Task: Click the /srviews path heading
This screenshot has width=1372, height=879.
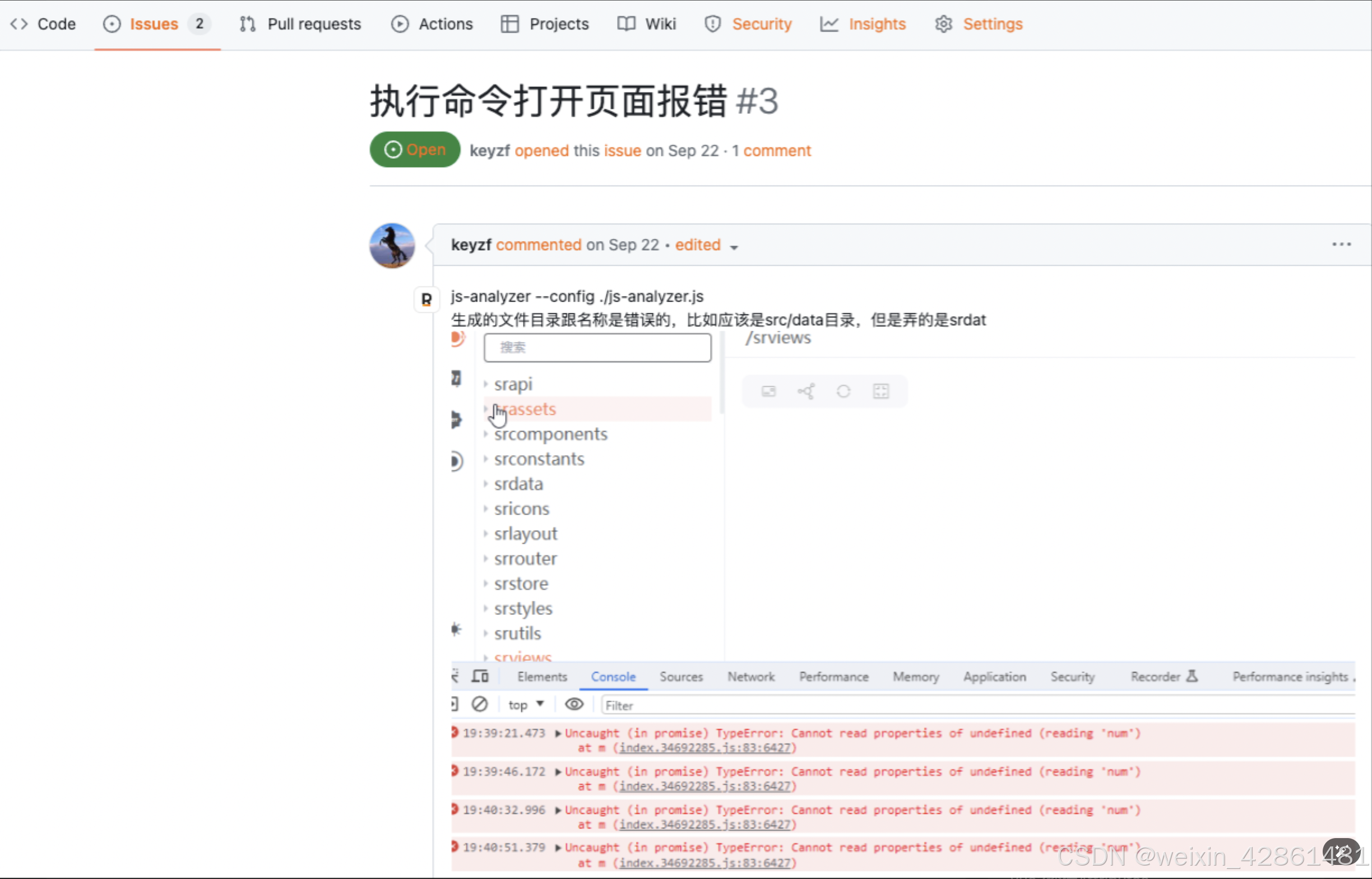Action: (x=777, y=337)
